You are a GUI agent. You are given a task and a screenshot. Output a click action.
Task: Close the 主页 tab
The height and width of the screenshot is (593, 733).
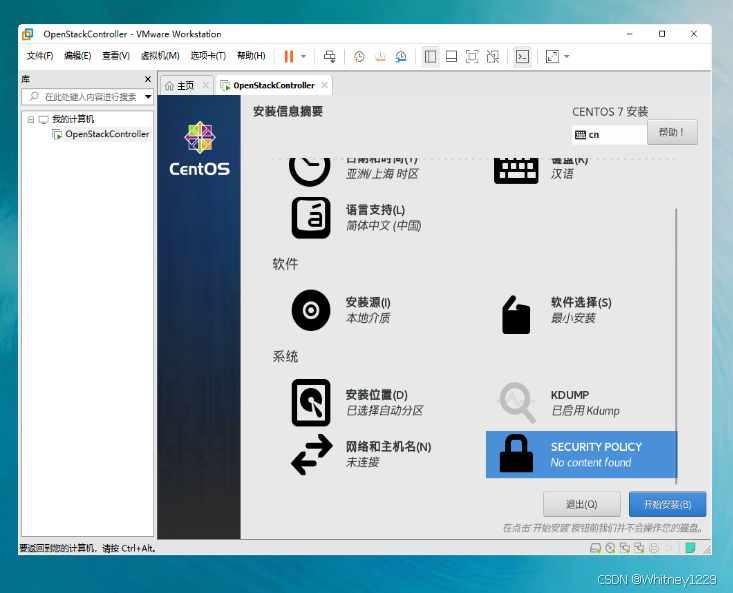205,85
